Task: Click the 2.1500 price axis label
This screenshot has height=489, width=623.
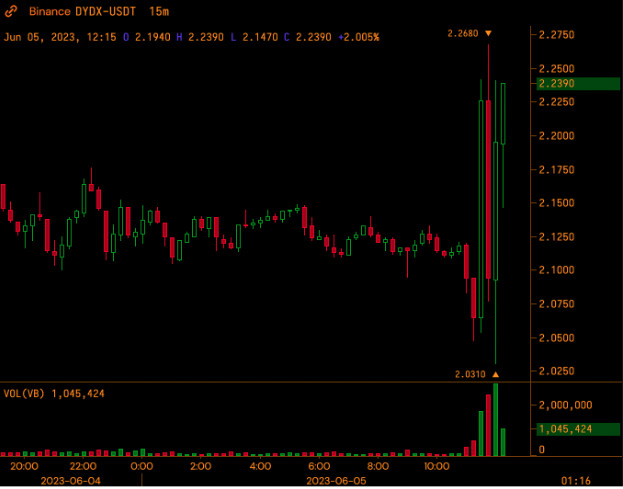Action: tap(557, 203)
